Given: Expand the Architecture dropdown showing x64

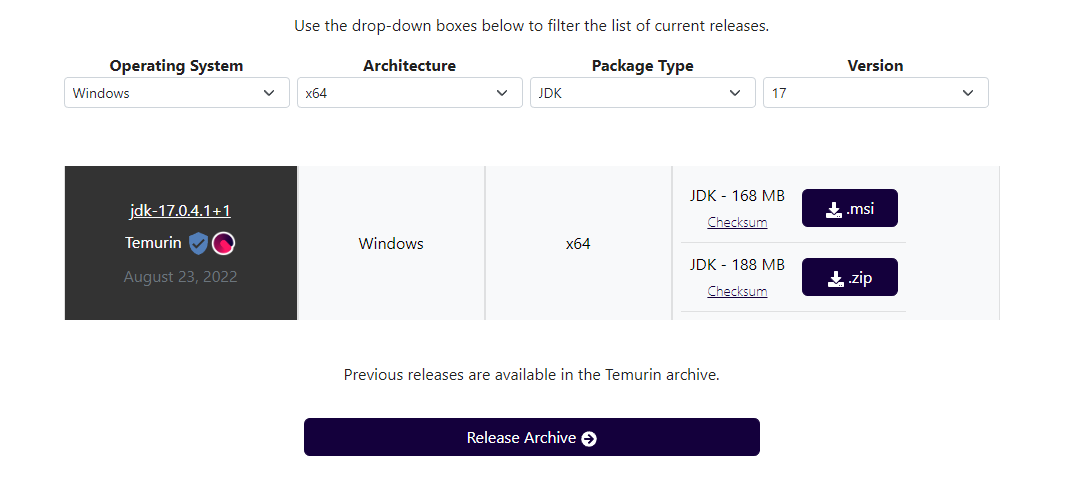Looking at the screenshot, I should (409, 93).
